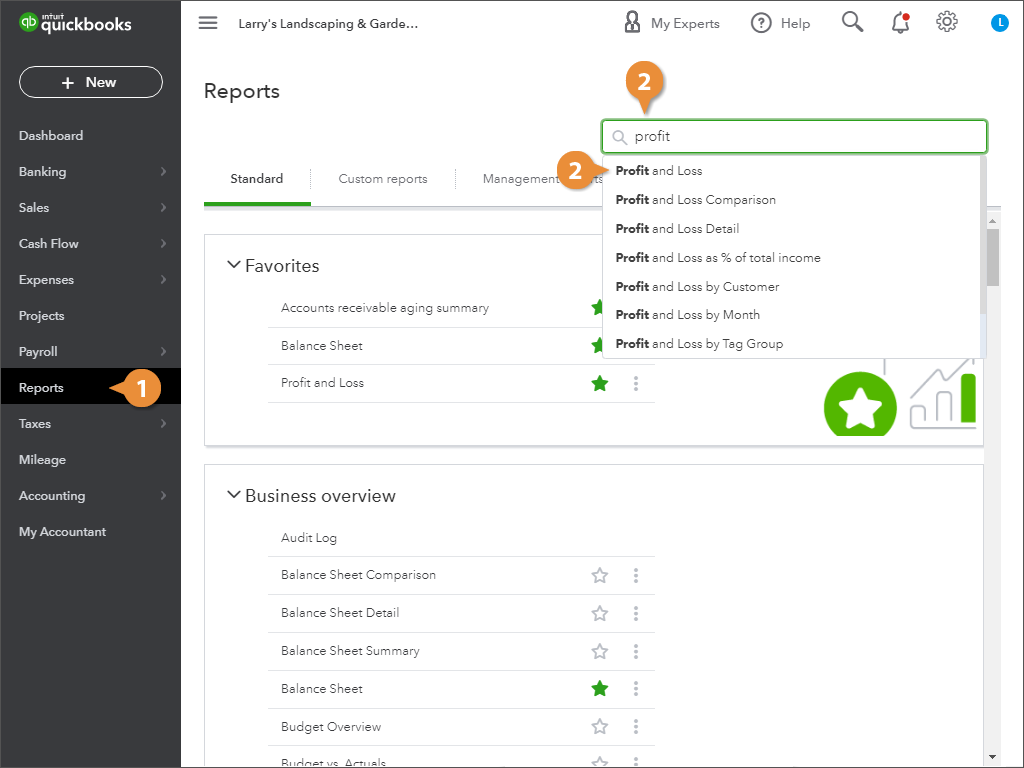Unfavorite the Profit and Loss report star

(600, 383)
